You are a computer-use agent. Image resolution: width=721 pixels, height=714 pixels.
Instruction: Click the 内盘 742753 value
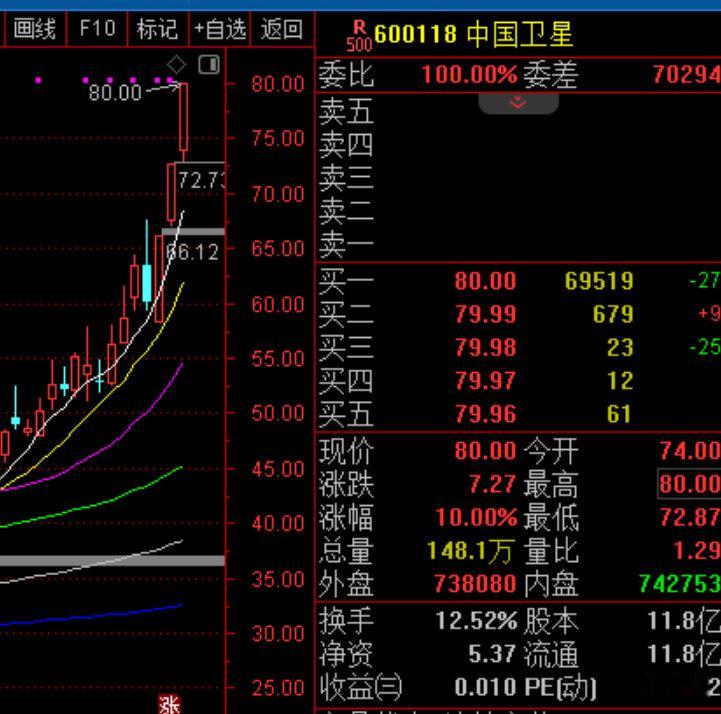(x=680, y=584)
